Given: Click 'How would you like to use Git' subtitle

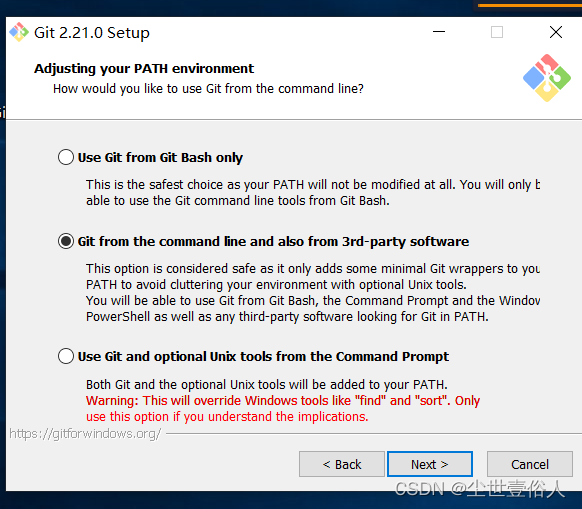Looking at the screenshot, I should pyautogui.click(x=208, y=89).
